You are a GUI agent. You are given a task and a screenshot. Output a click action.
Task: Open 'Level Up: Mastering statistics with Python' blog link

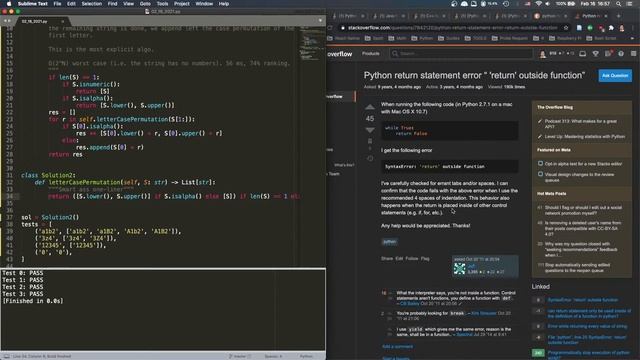pos(584,136)
